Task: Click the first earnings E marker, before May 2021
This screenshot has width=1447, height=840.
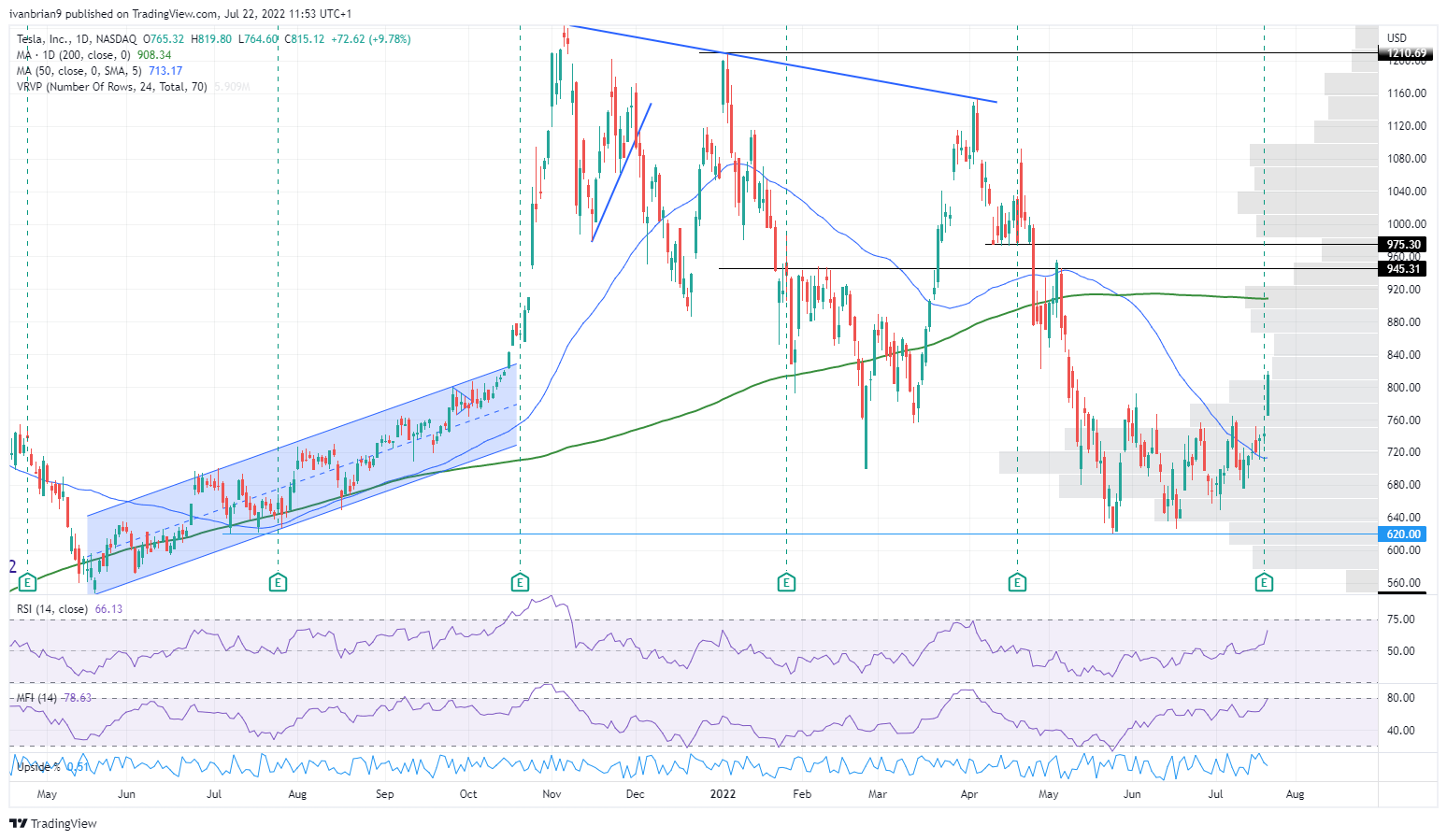Action: (x=28, y=583)
